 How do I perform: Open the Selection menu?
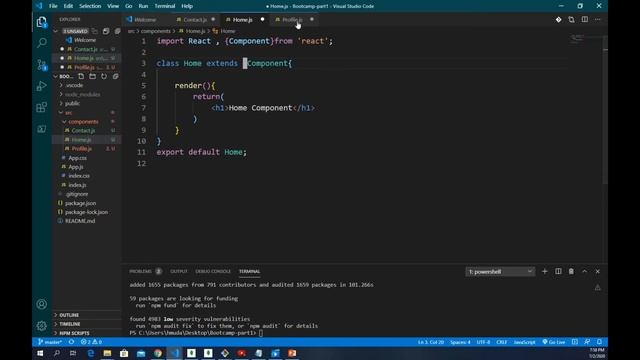coord(90,6)
